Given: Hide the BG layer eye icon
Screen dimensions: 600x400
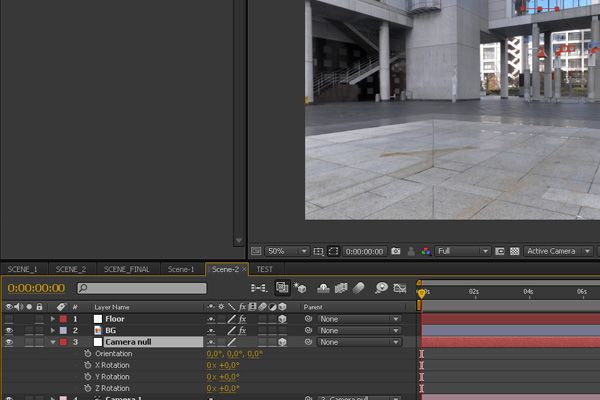Looking at the screenshot, I should point(9,330).
